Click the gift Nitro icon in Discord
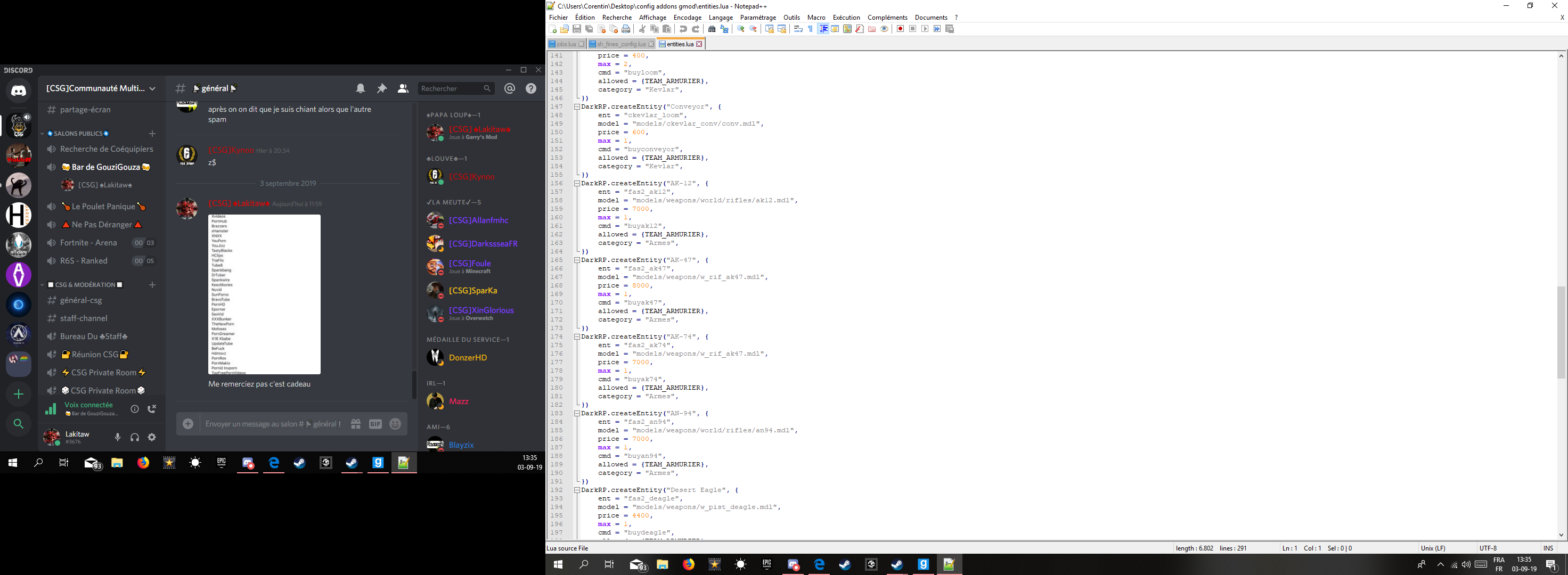 (x=356, y=424)
